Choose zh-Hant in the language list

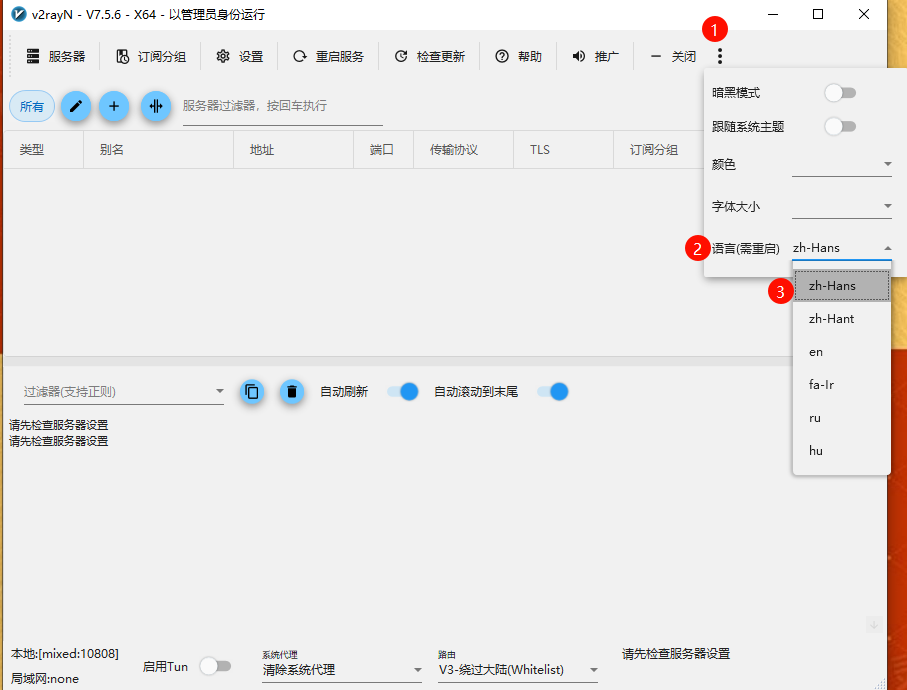tap(832, 319)
